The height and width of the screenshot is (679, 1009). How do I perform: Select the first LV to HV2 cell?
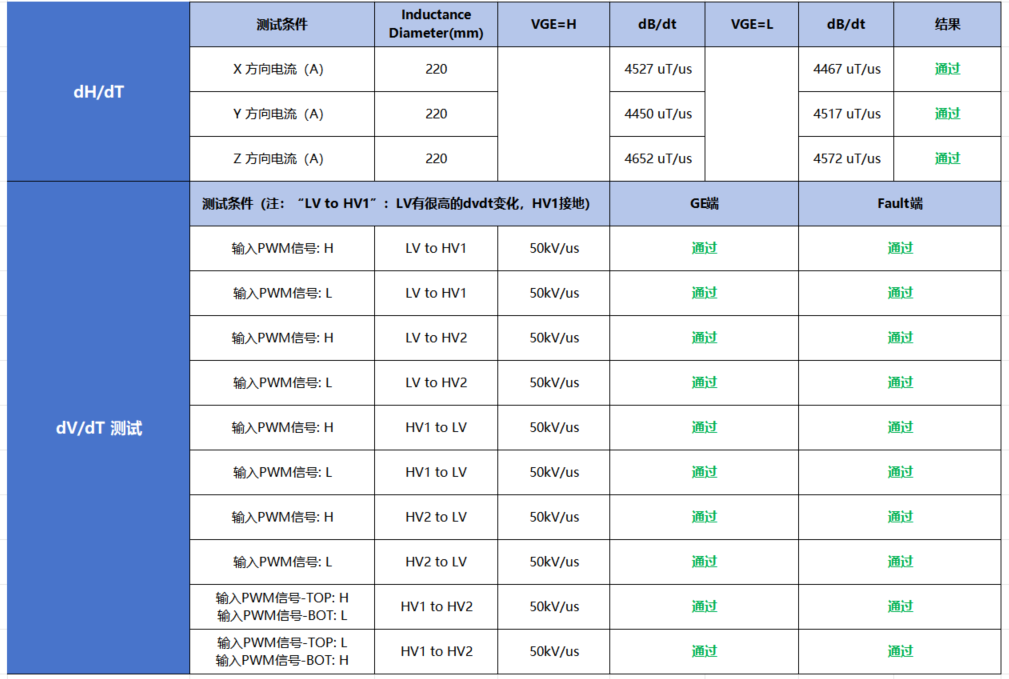click(x=436, y=338)
